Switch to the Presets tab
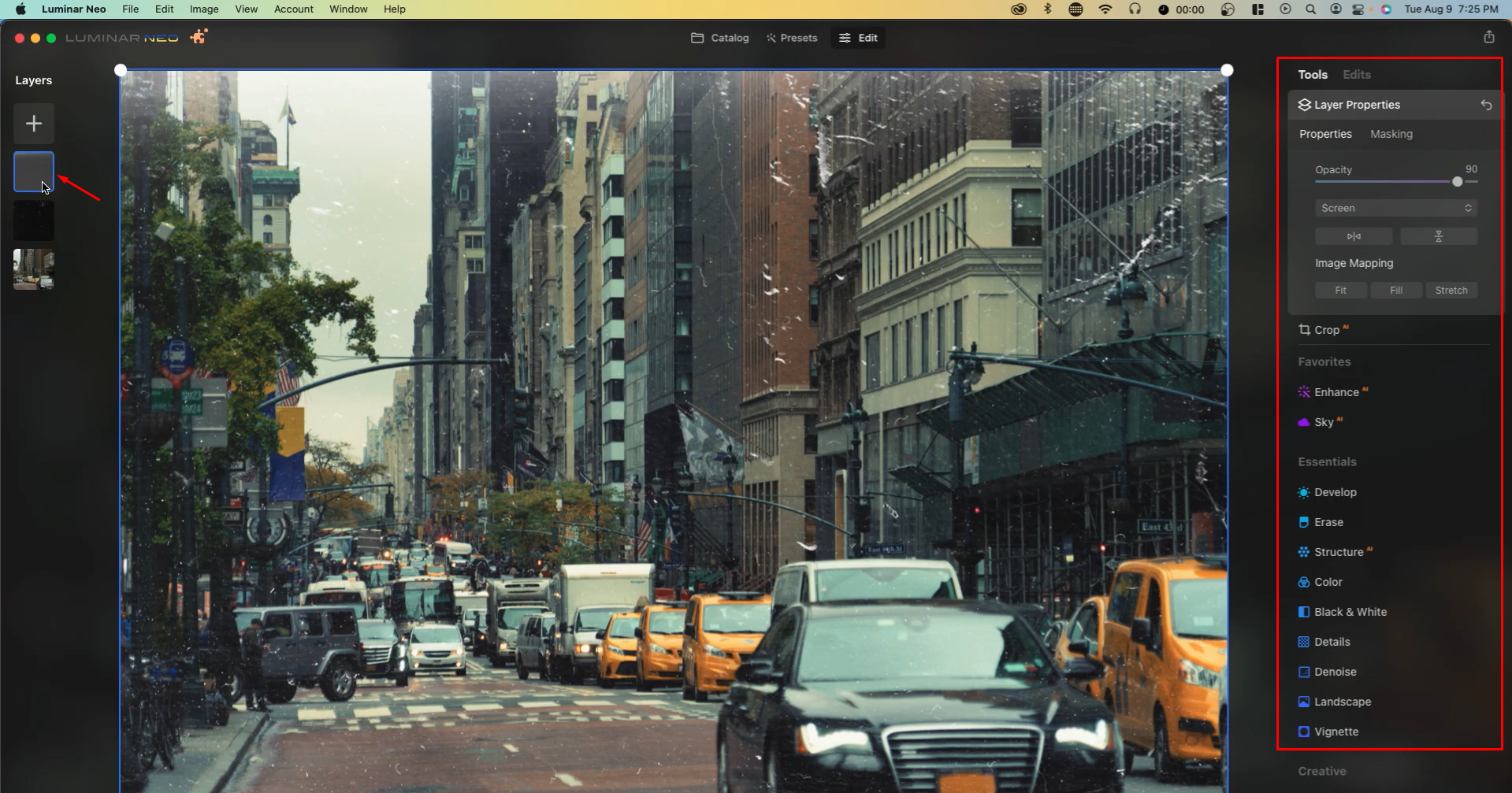Screen dimensions: 1512x793 [x=792, y=38]
